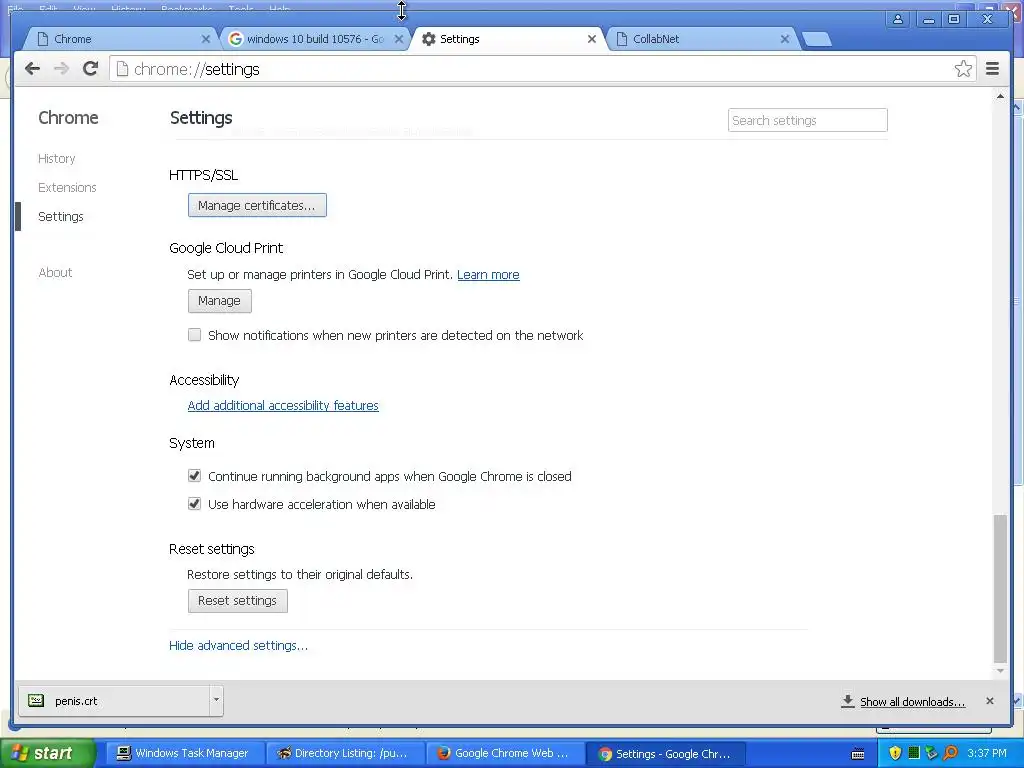Open About in the Chrome sidebar

[56, 272]
